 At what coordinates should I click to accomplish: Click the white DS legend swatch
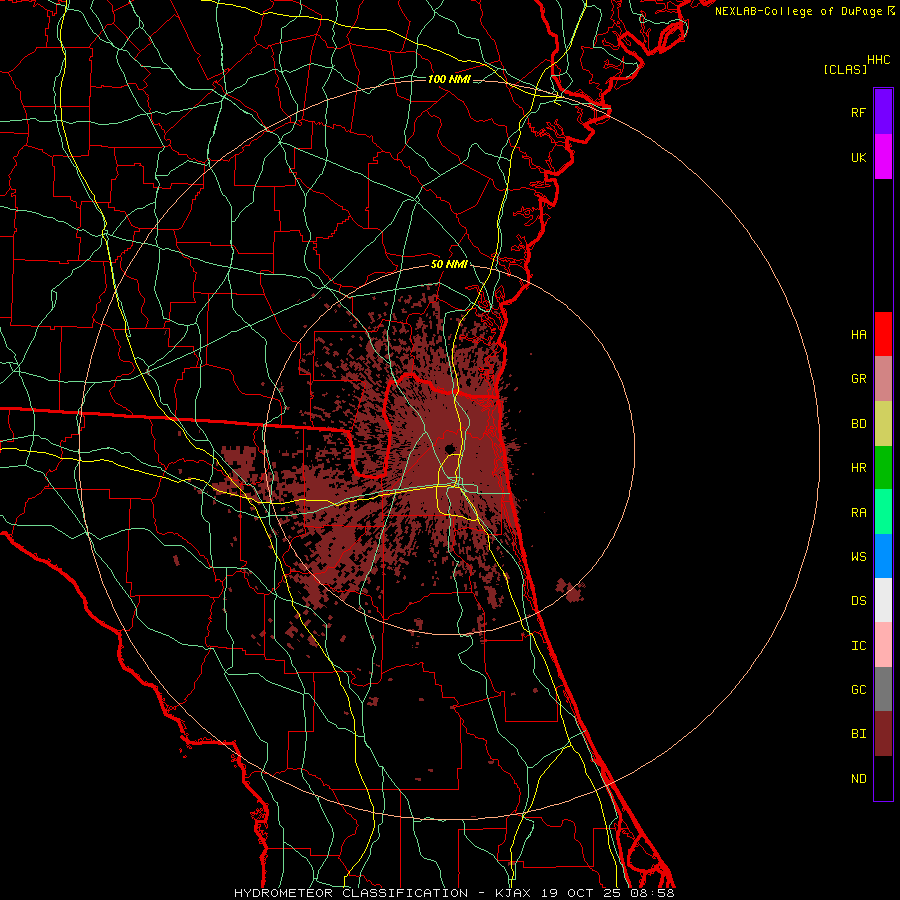pyautogui.click(x=883, y=600)
